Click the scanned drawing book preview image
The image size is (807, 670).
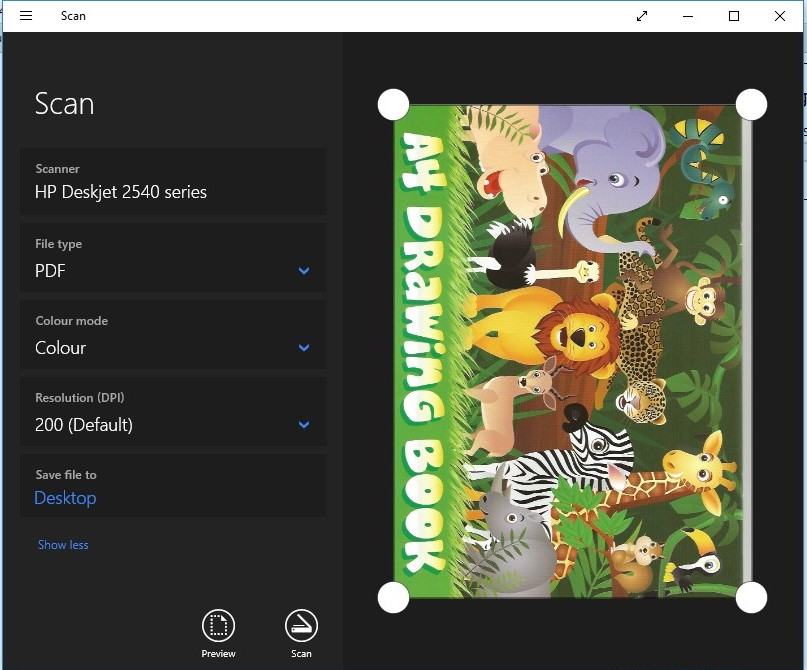click(x=572, y=350)
